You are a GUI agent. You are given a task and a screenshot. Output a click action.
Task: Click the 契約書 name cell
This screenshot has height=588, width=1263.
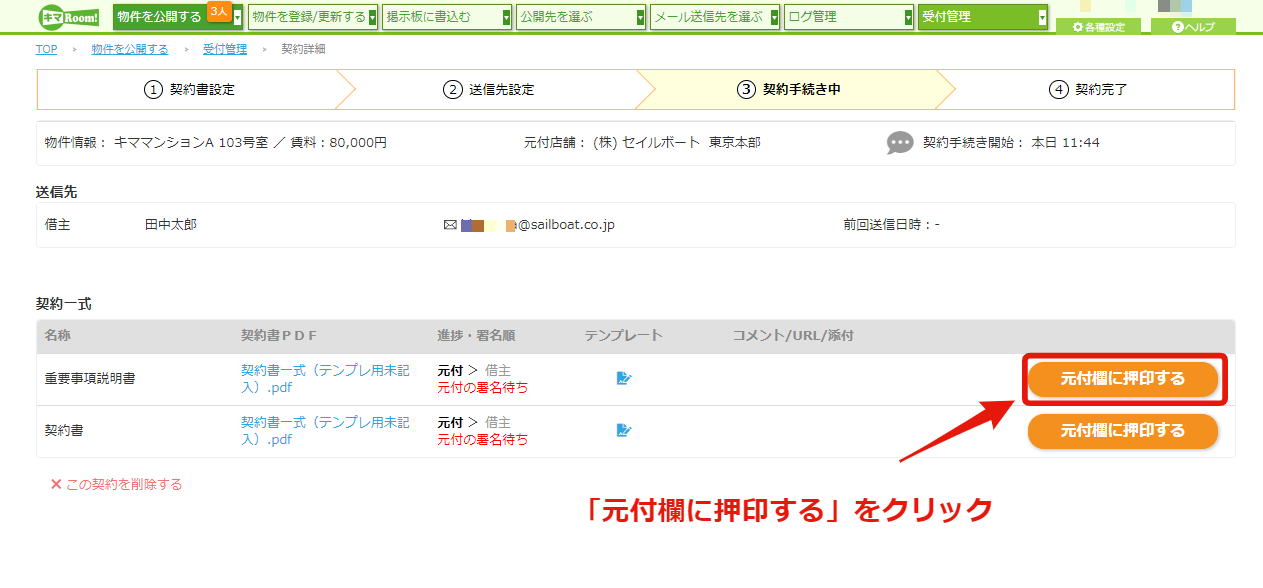(64, 430)
